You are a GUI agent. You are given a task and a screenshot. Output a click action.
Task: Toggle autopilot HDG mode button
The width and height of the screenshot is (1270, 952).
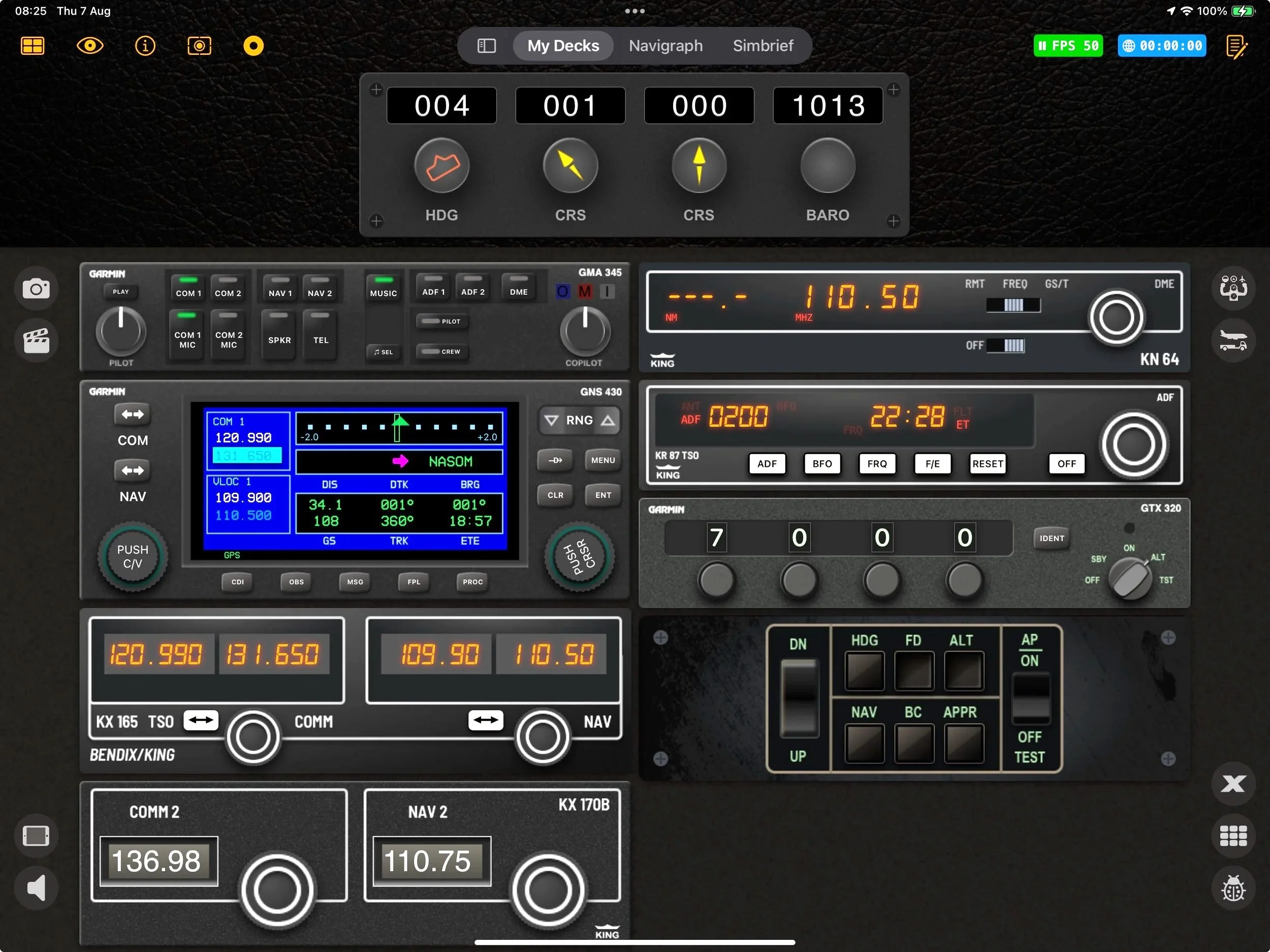pos(865,671)
